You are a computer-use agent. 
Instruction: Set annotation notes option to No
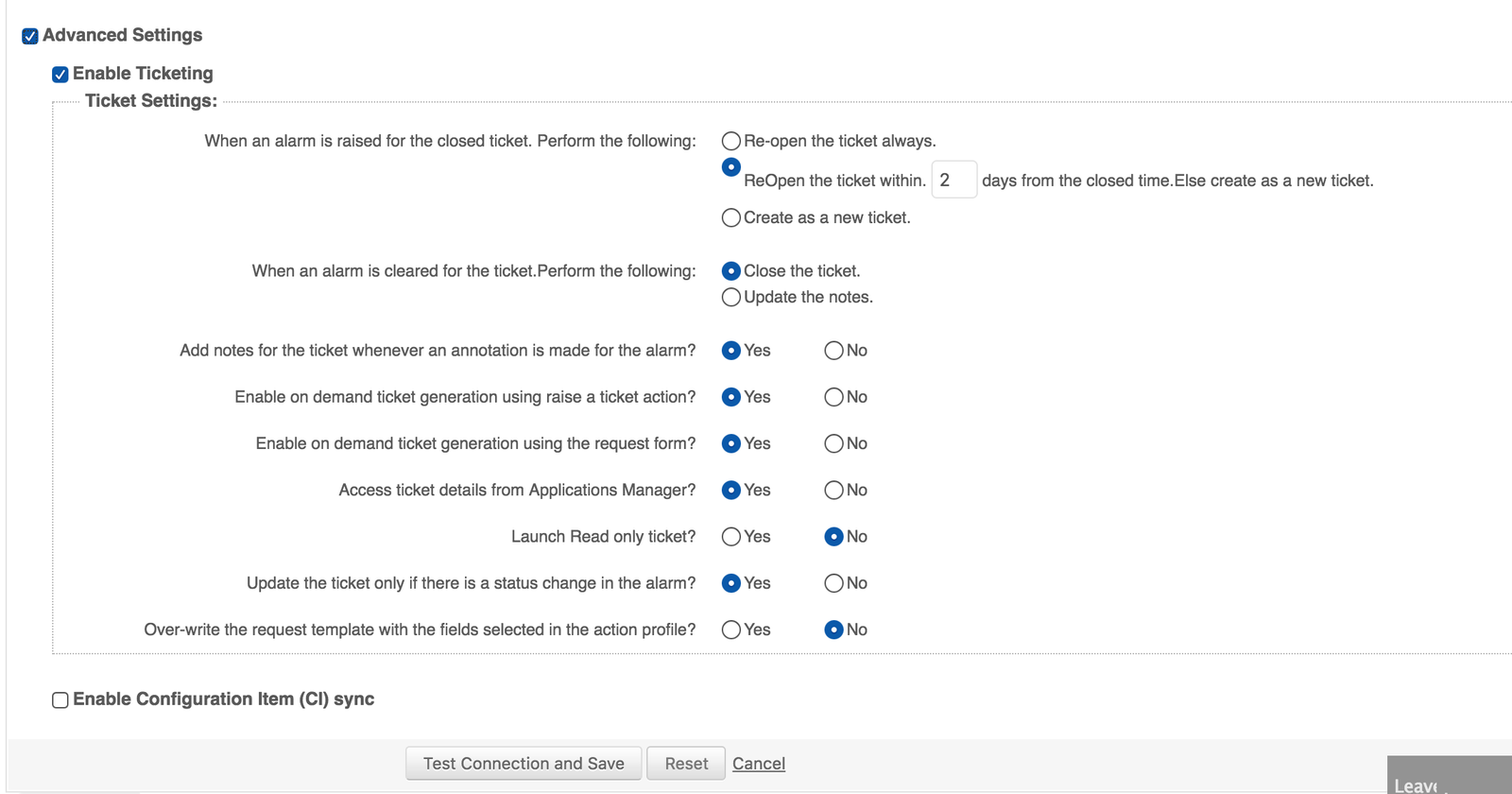pyautogui.click(x=833, y=351)
